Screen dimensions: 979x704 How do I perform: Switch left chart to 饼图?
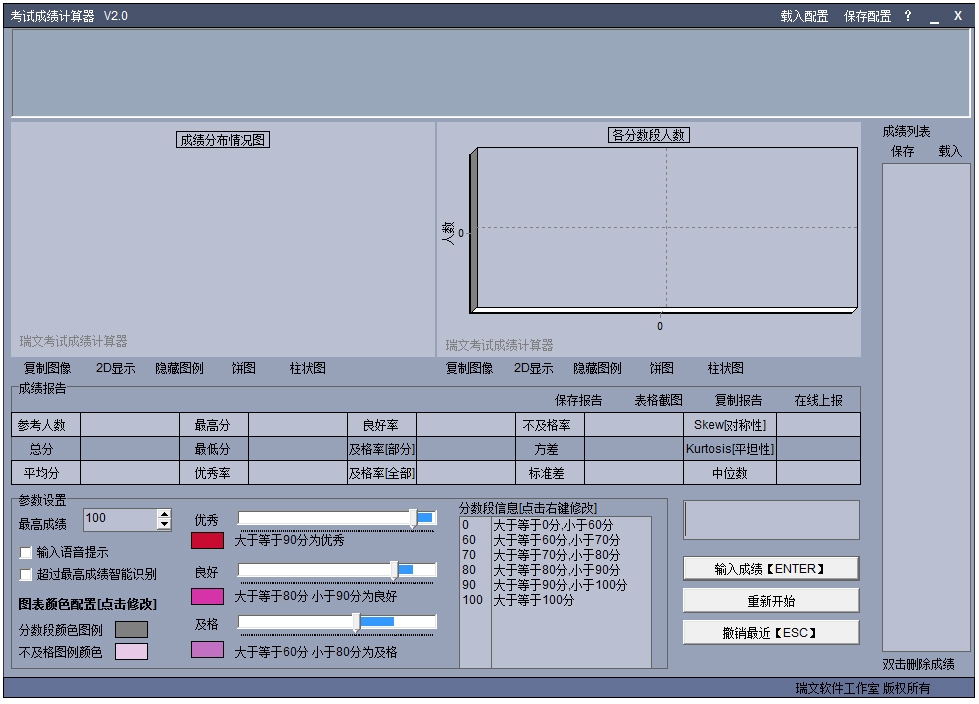coord(244,368)
